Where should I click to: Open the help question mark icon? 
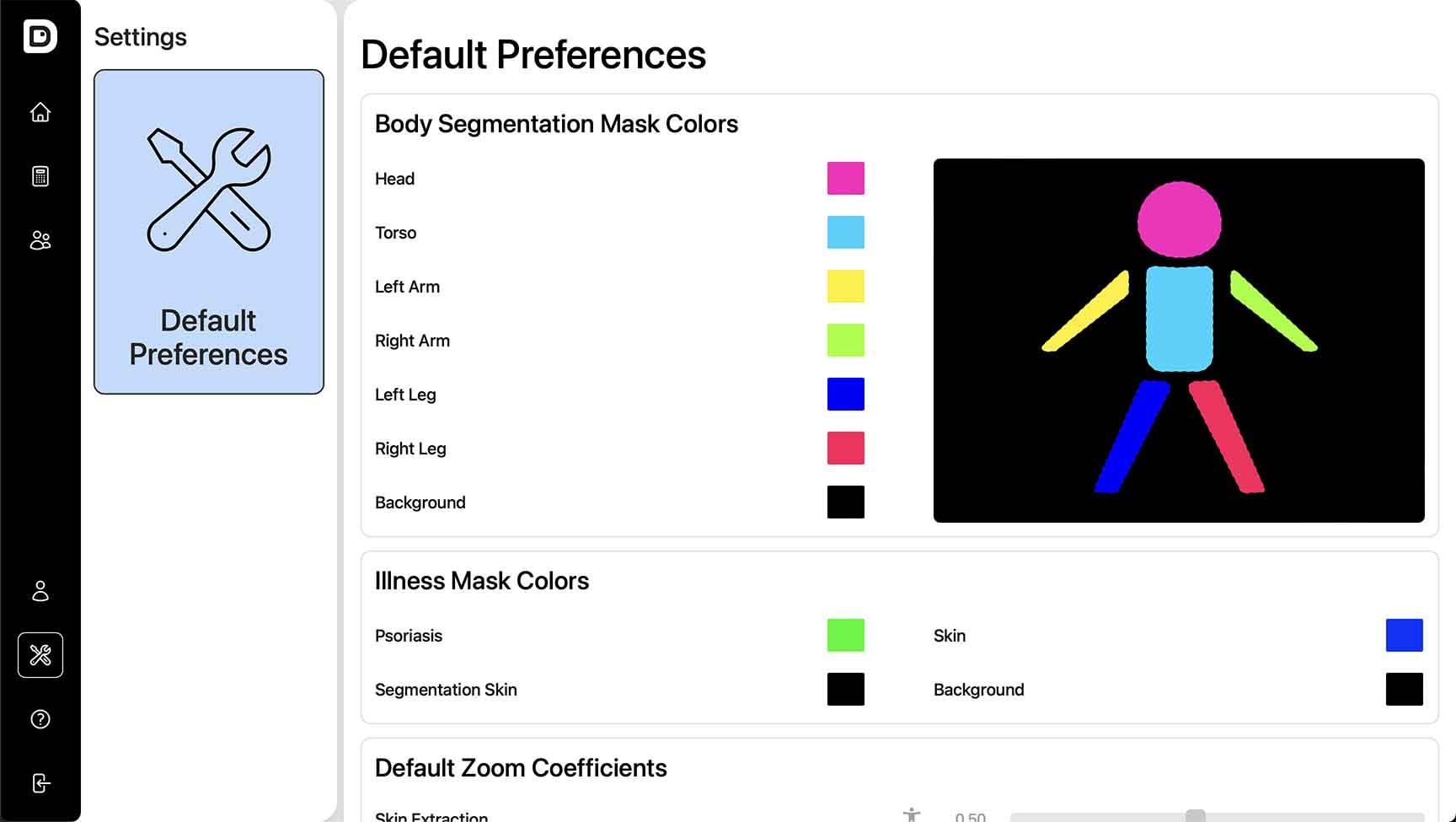[40, 719]
